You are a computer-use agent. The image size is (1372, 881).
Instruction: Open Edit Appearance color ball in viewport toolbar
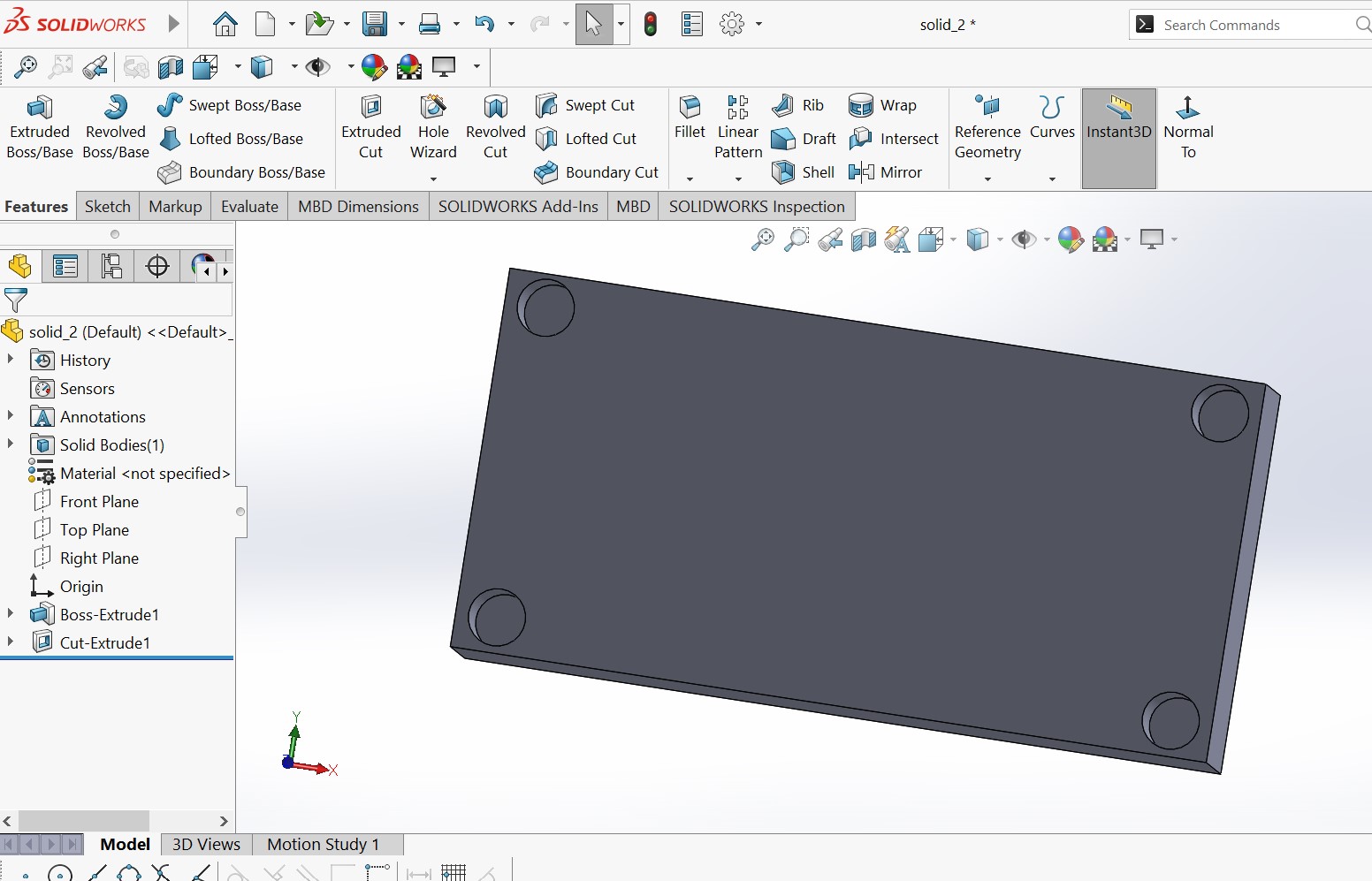pyautogui.click(x=1071, y=239)
